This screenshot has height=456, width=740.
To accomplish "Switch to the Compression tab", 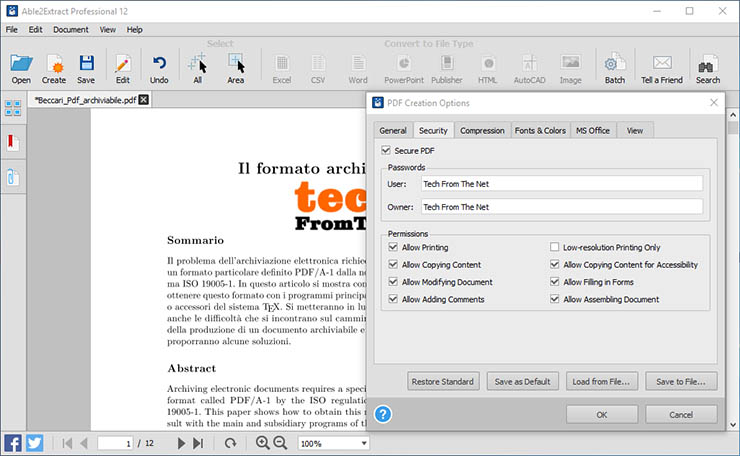I will click(x=482, y=130).
